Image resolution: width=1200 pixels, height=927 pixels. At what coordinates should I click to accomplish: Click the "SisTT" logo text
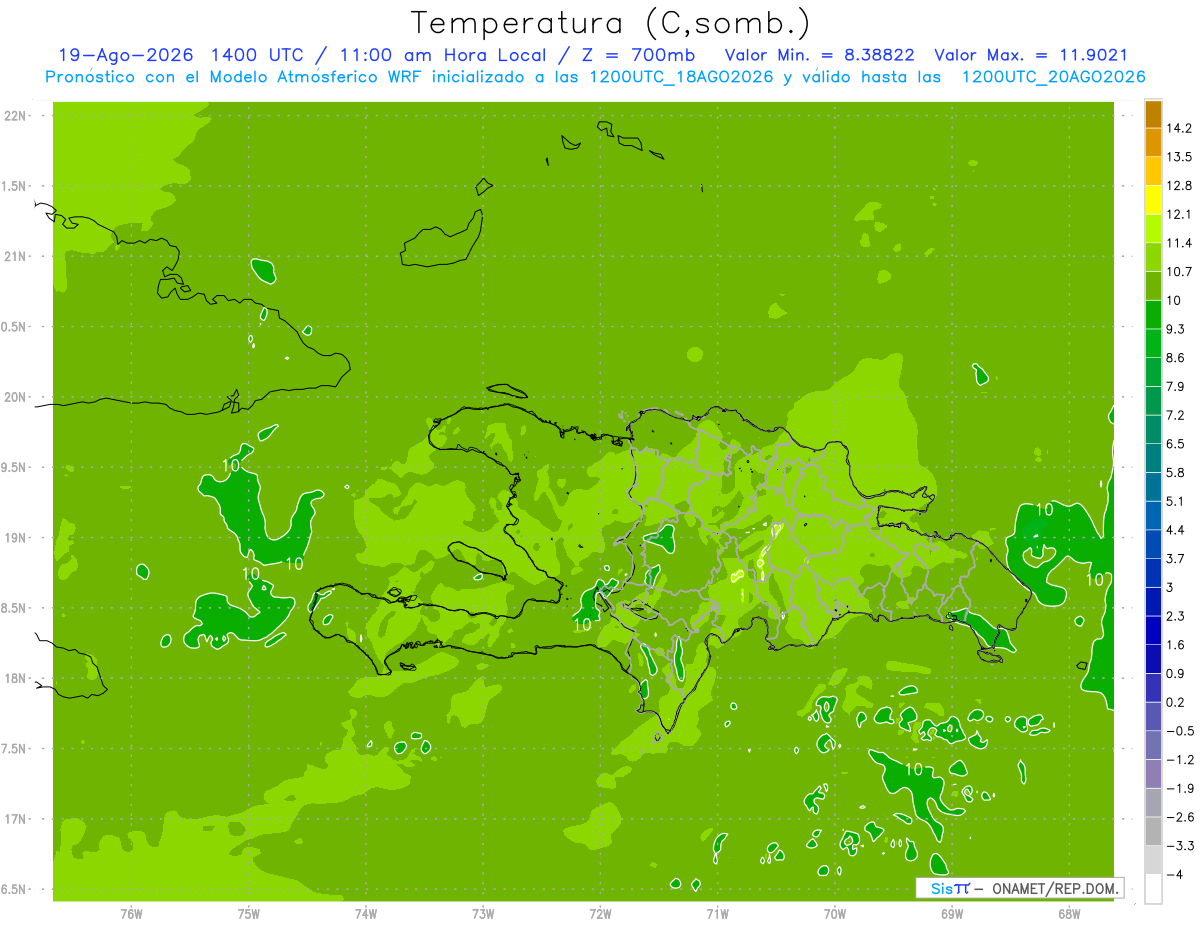(950, 888)
